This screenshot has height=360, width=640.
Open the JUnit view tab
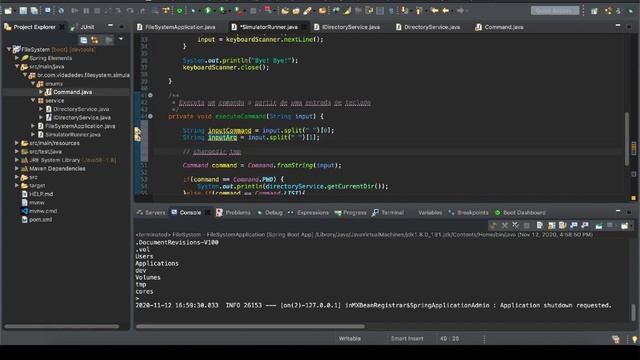coord(83,27)
